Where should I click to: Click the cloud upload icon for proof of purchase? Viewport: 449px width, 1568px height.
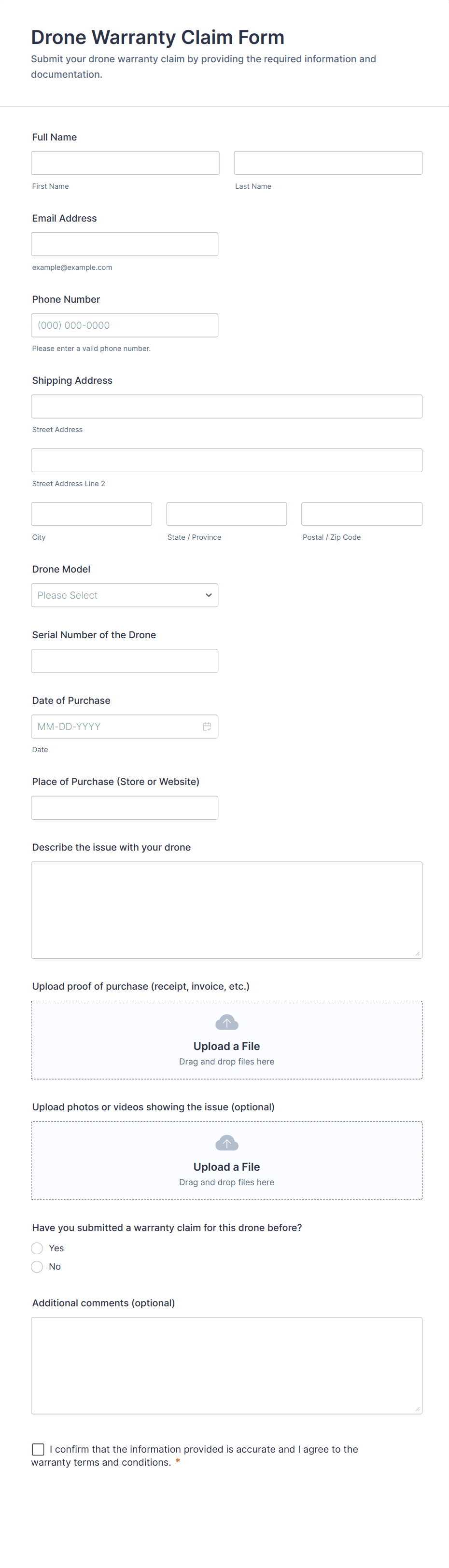pyautogui.click(x=226, y=1022)
